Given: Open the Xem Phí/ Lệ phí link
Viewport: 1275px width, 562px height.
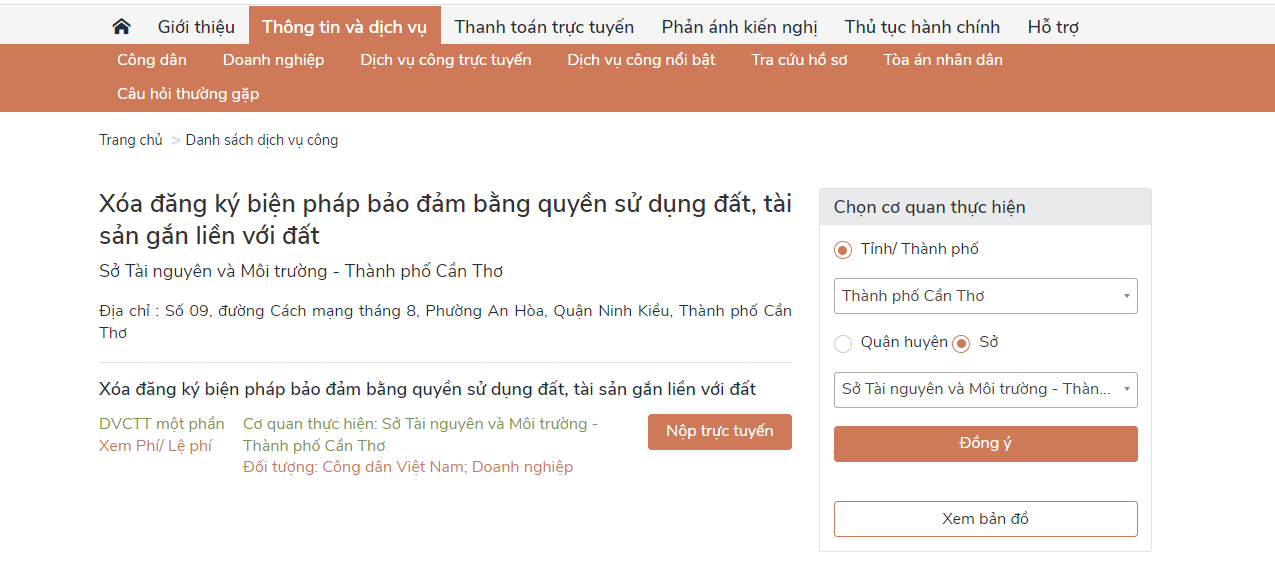Looking at the screenshot, I should pos(155,446).
